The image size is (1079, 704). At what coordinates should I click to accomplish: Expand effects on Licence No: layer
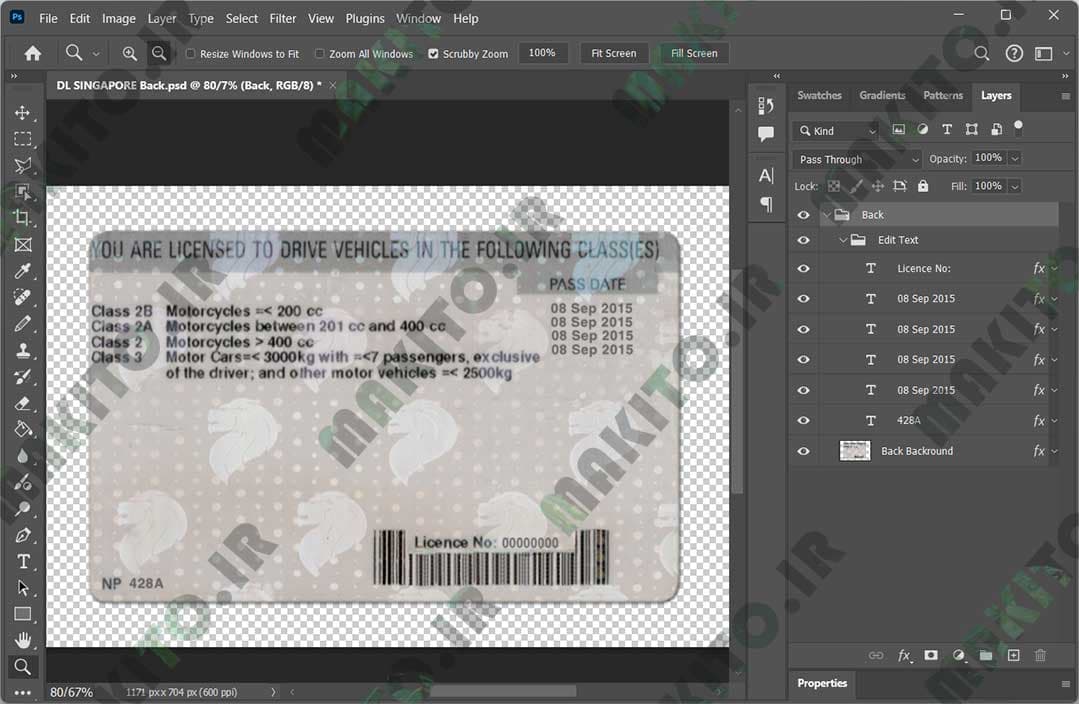[x=1054, y=268]
